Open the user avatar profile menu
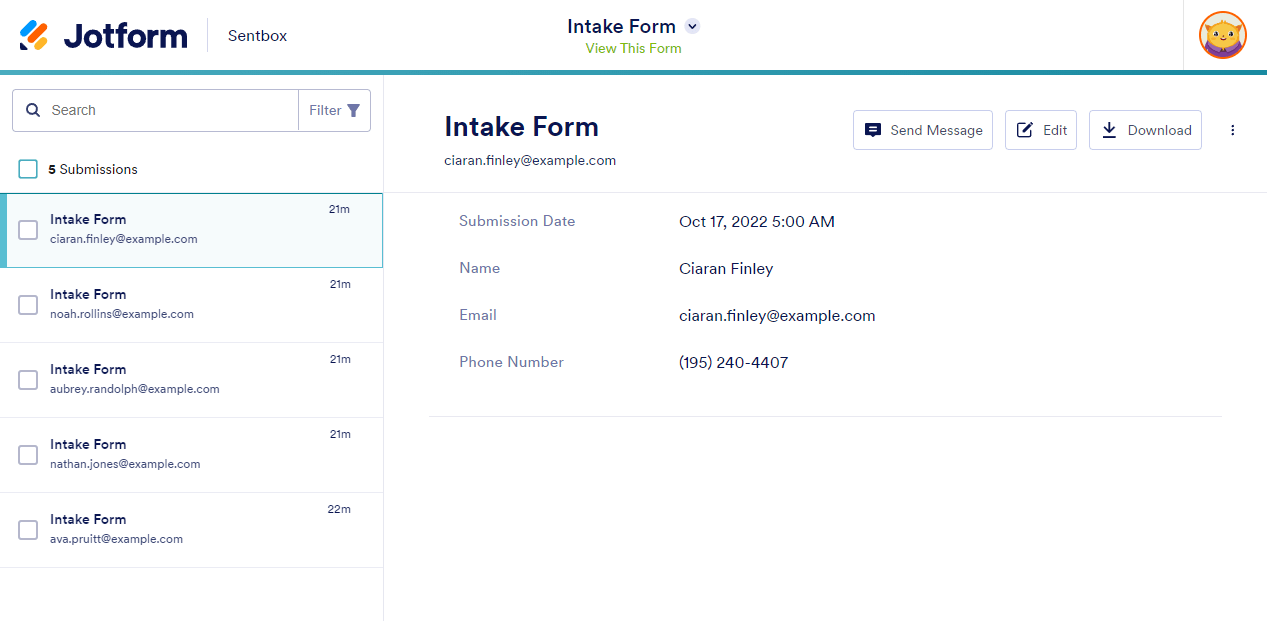This screenshot has width=1267, height=621. click(1222, 36)
